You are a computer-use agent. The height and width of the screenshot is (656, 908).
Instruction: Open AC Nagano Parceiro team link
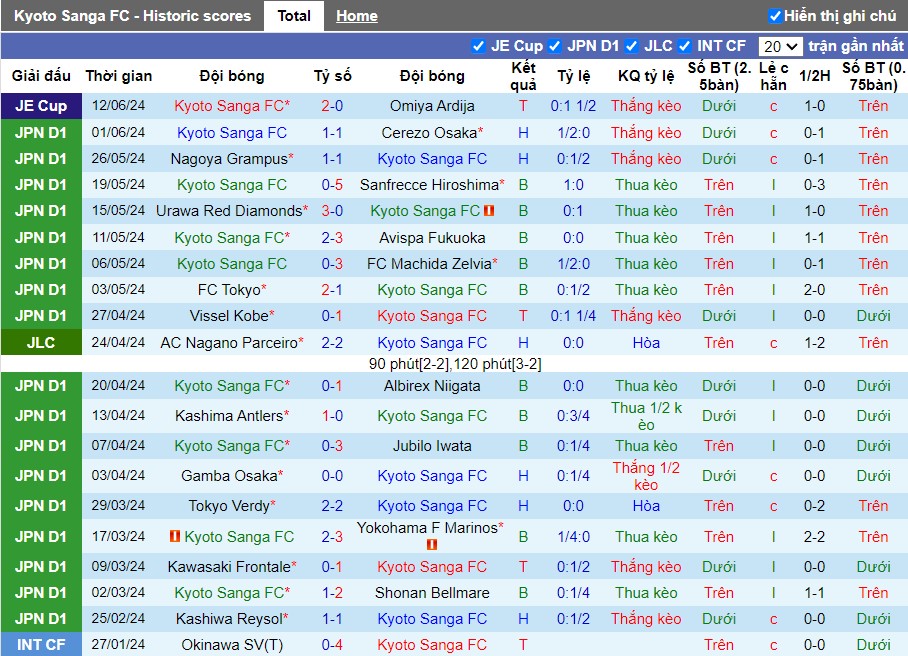(x=229, y=342)
